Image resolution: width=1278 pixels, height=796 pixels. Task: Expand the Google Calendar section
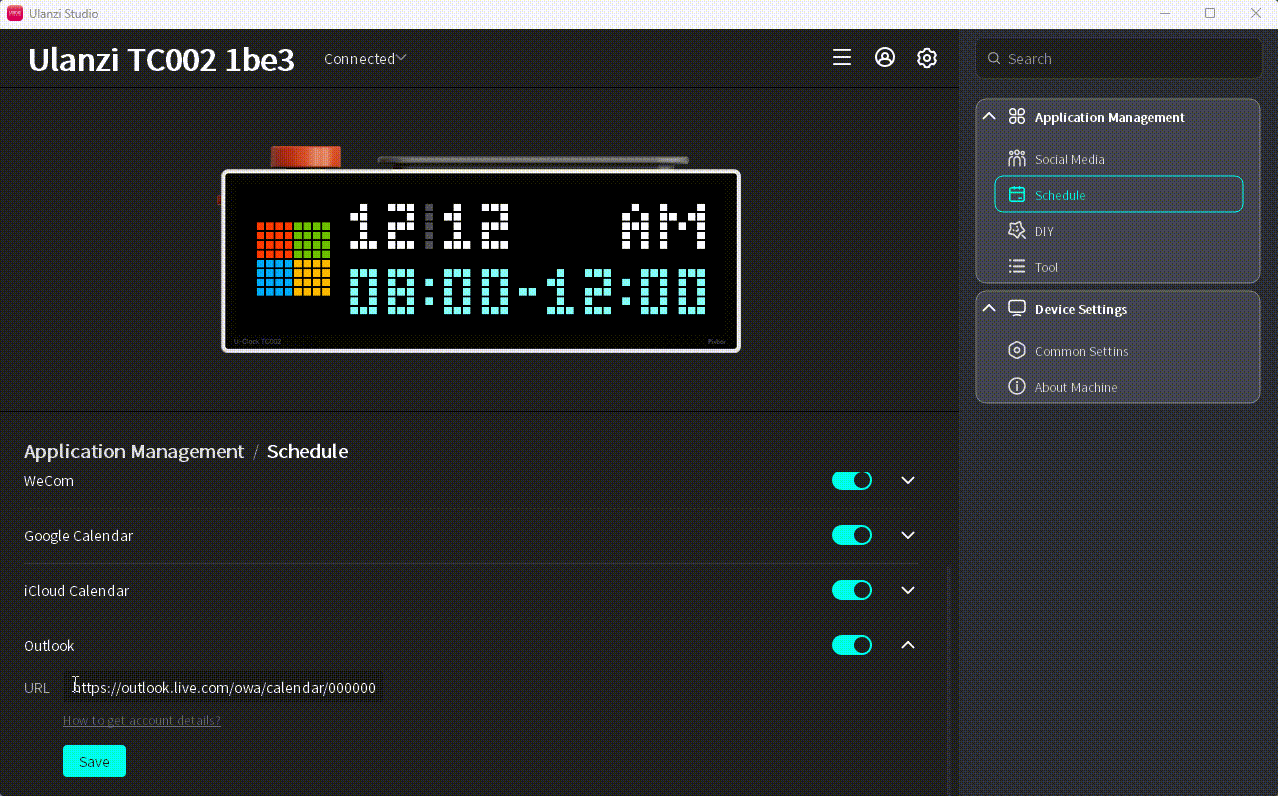coord(908,536)
